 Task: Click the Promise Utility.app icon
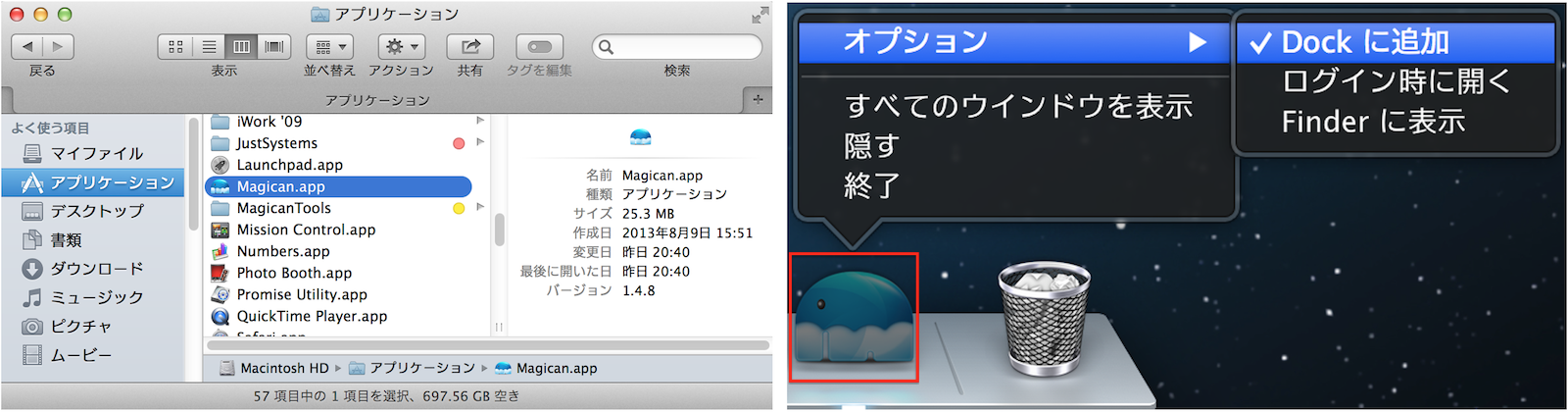pos(220,294)
